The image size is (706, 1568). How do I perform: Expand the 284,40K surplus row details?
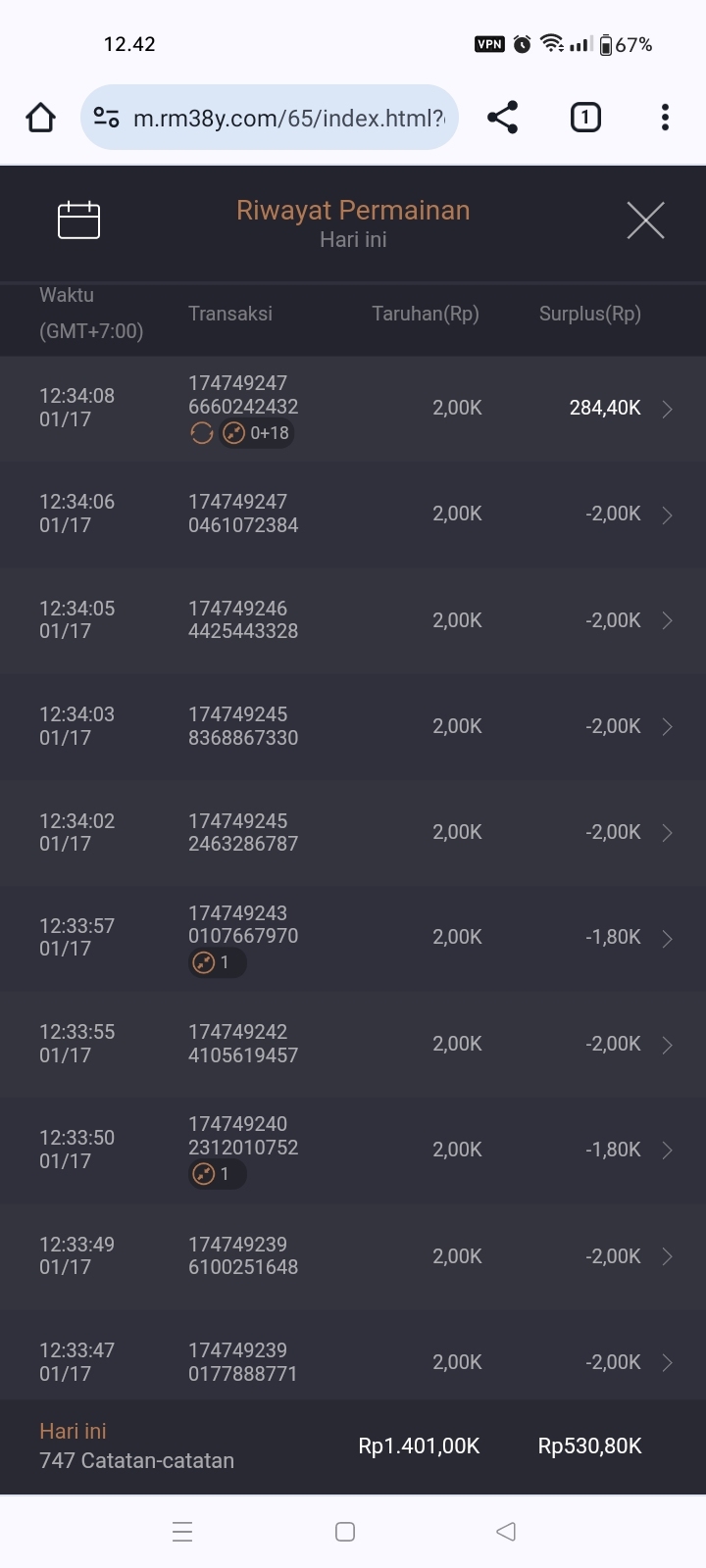pos(667,409)
